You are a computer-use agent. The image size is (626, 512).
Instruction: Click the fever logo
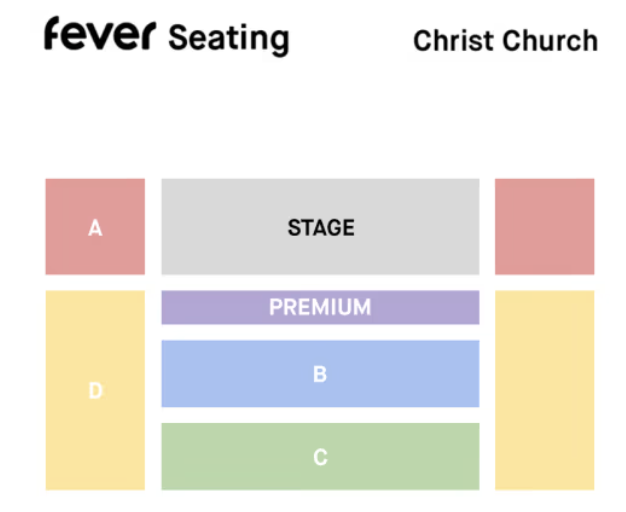[100, 34]
